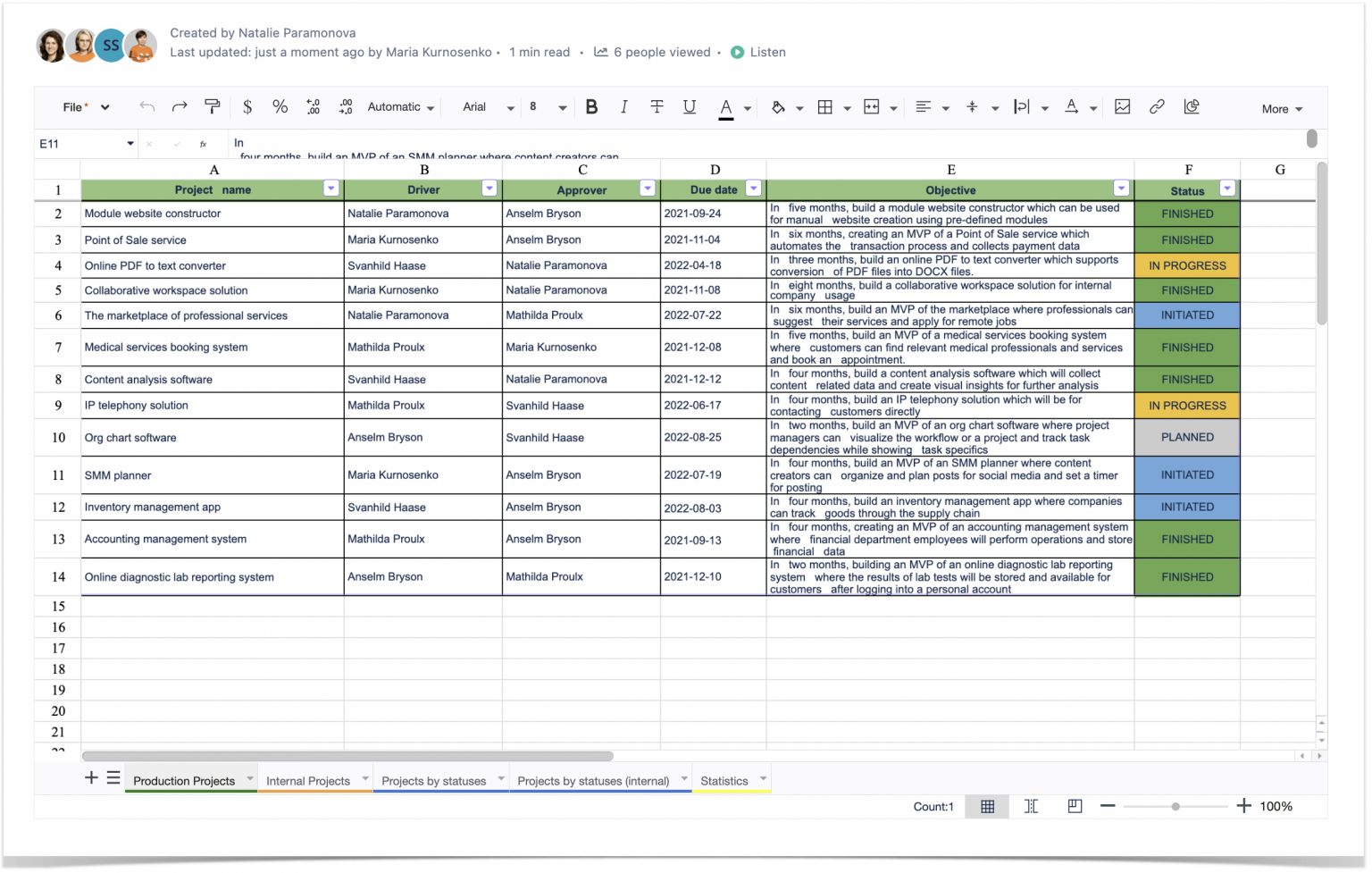
Task: Toggle strikethrough formatting
Action: pyautogui.click(x=657, y=106)
